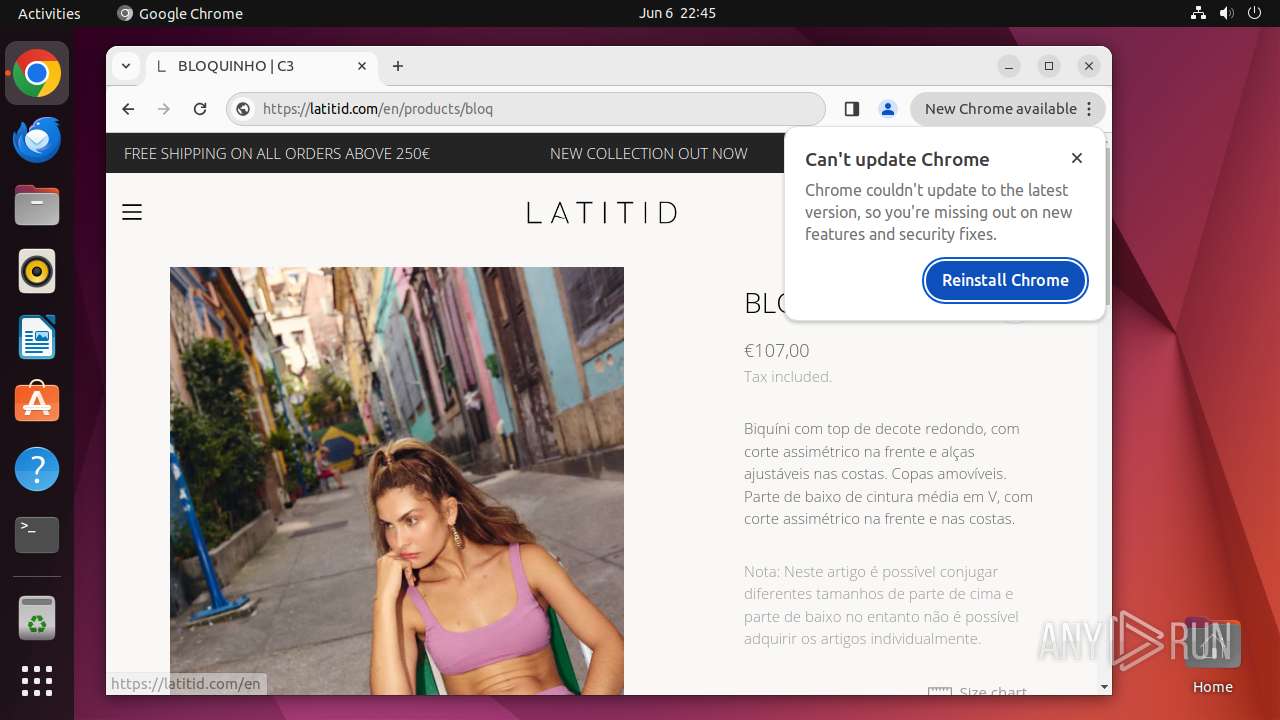Viewport: 1280px width, 720px height.
Task: Go back to the previous page
Action: tap(128, 109)
